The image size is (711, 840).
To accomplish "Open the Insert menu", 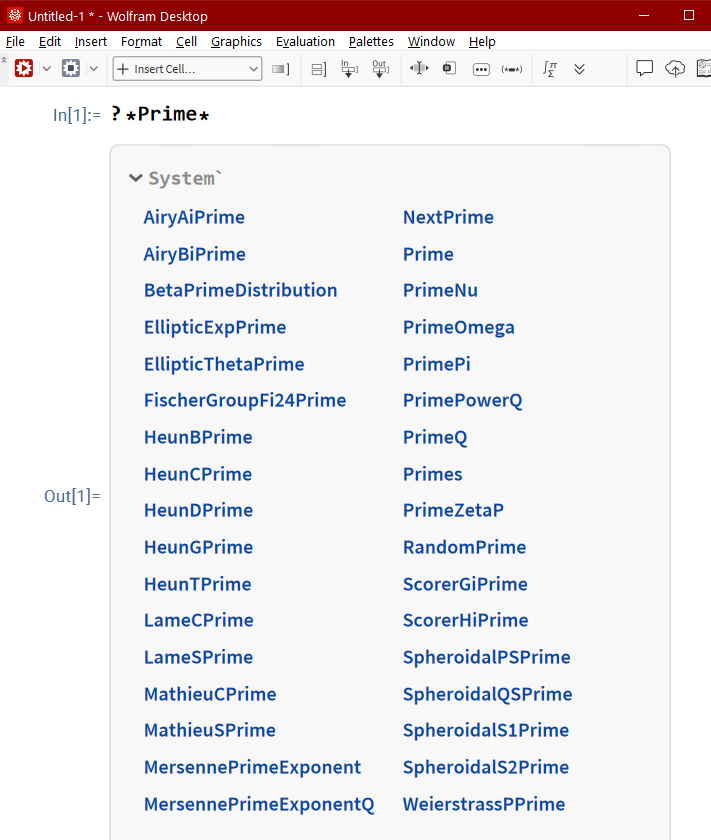I will [x=91, y=42].
